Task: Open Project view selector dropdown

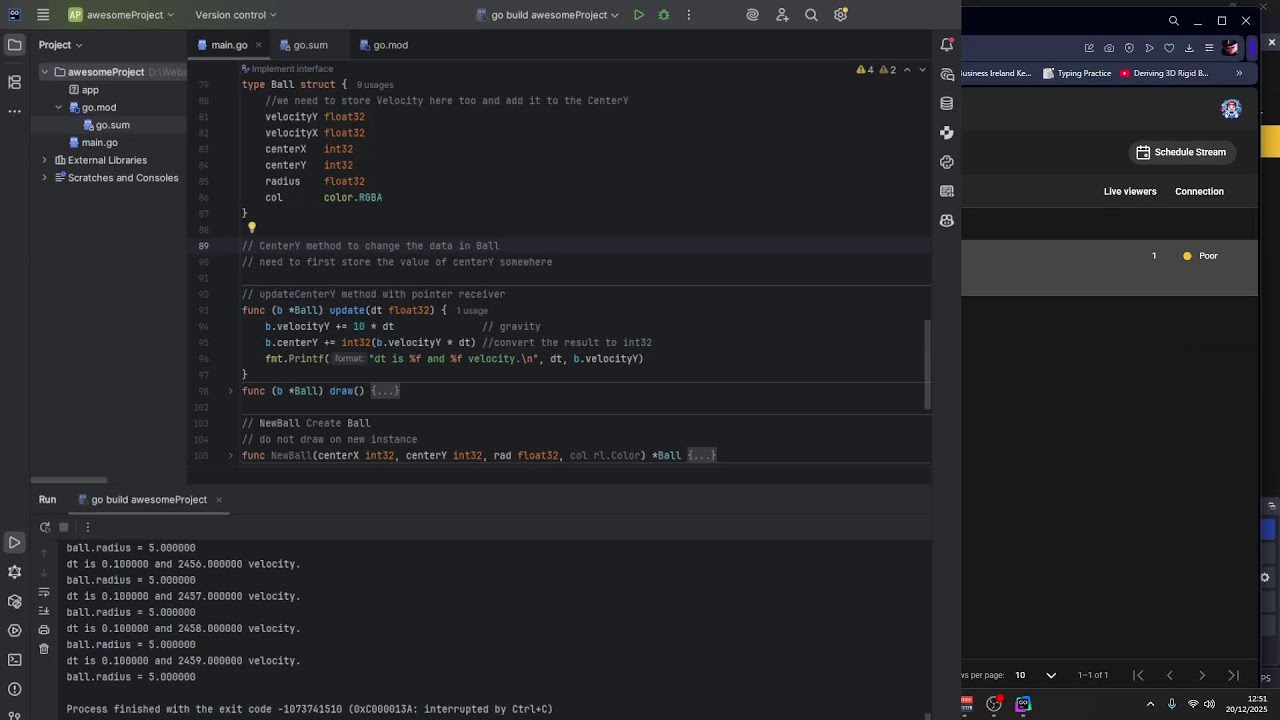Action: coord(61,45)
